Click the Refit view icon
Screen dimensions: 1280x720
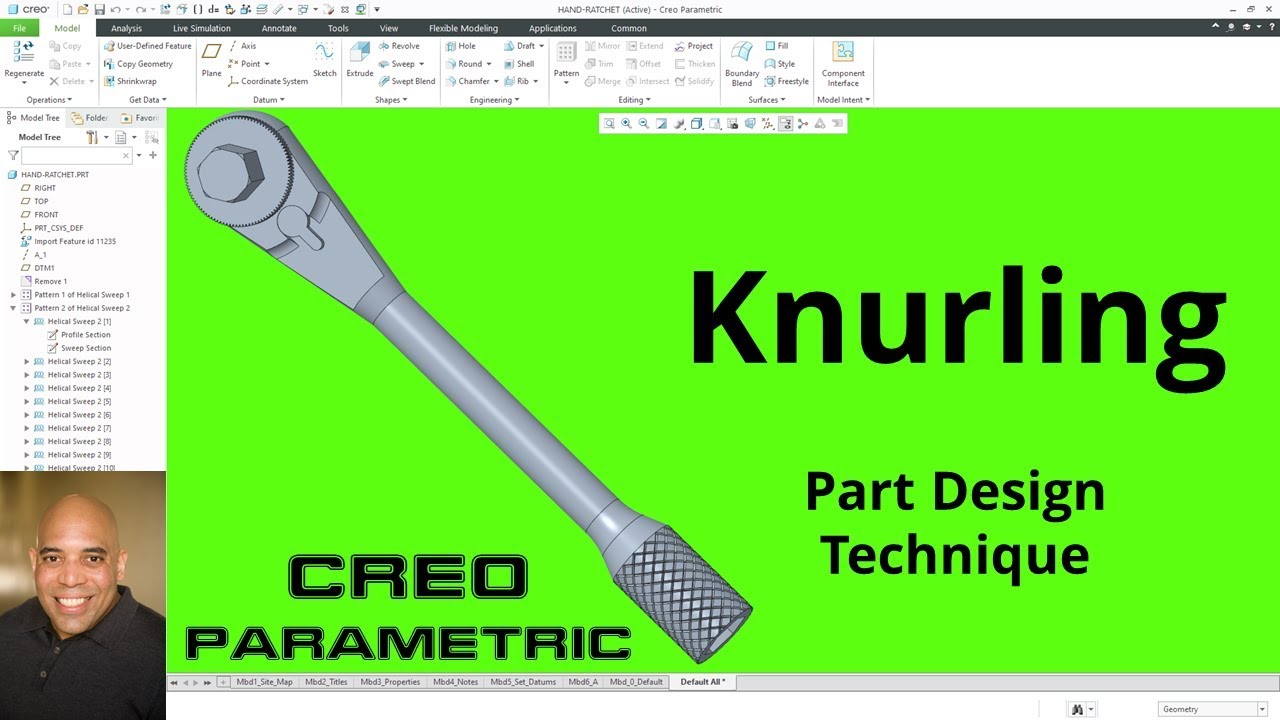[609, 124]
